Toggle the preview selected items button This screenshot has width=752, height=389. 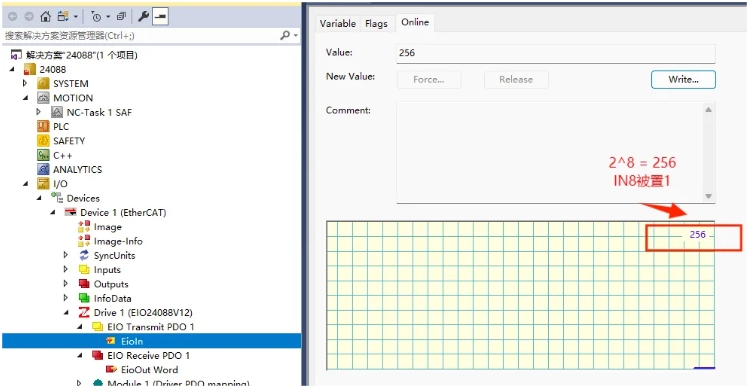(160, 17)
